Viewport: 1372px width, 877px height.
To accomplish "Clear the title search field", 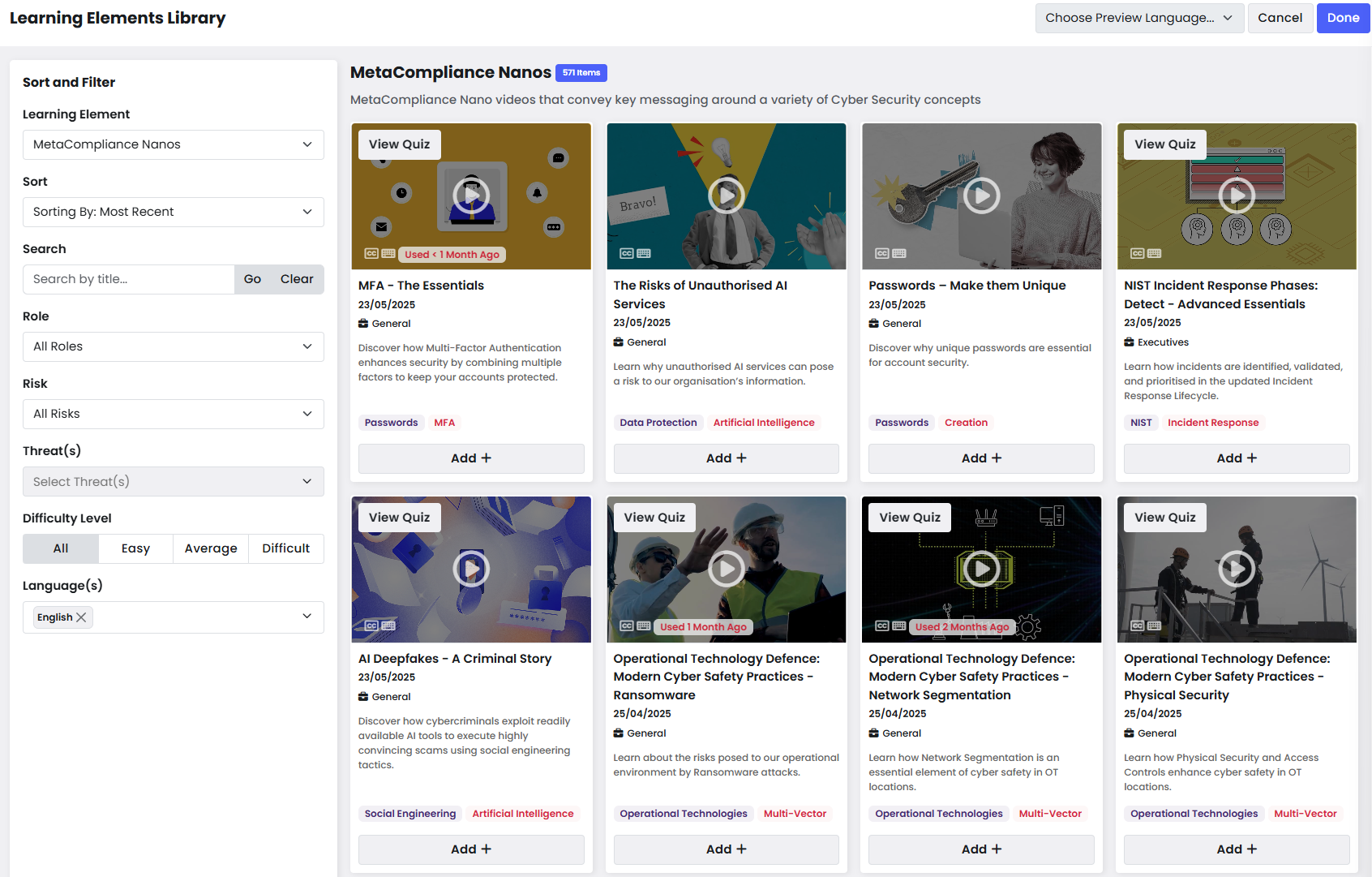I will click(297, 279).
